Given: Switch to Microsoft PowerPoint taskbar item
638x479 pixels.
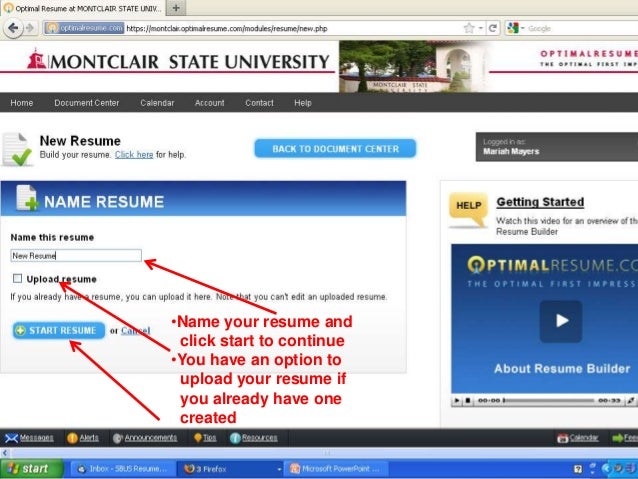Looking at the screenshot, I should (336, 469).
